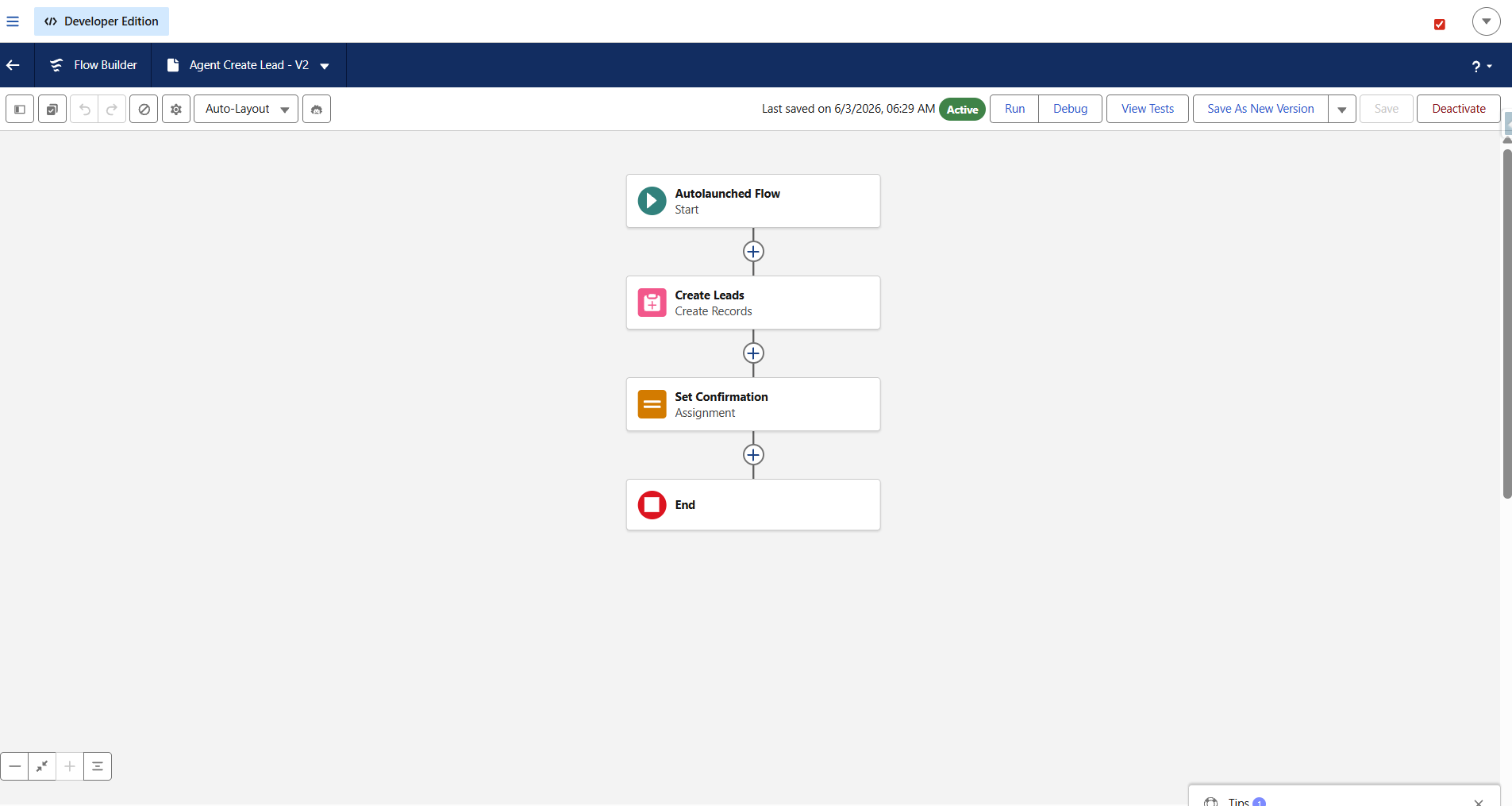Open the Agent Create Lead - V2 version dropdown
The width and height of the screenshot is (1512, 806).
pyautogui.click(x=325, y=66)
